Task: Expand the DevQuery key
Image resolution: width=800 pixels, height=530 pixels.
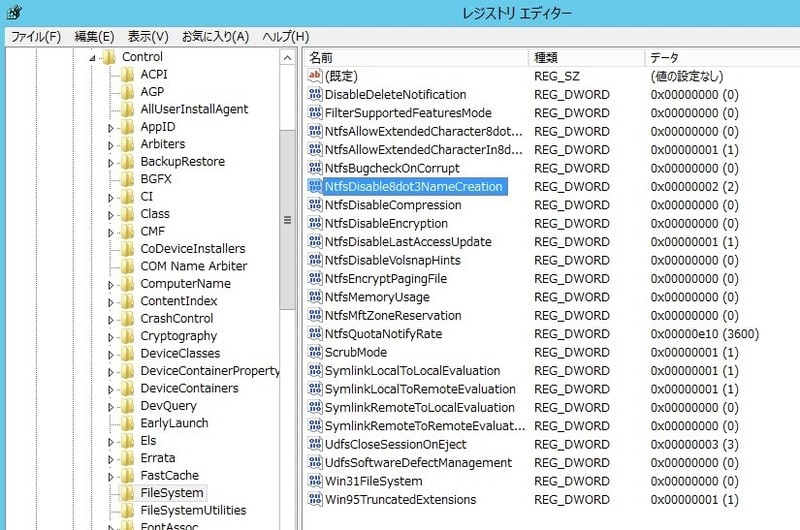Action: pyautogui.click(x=111, y=407)
